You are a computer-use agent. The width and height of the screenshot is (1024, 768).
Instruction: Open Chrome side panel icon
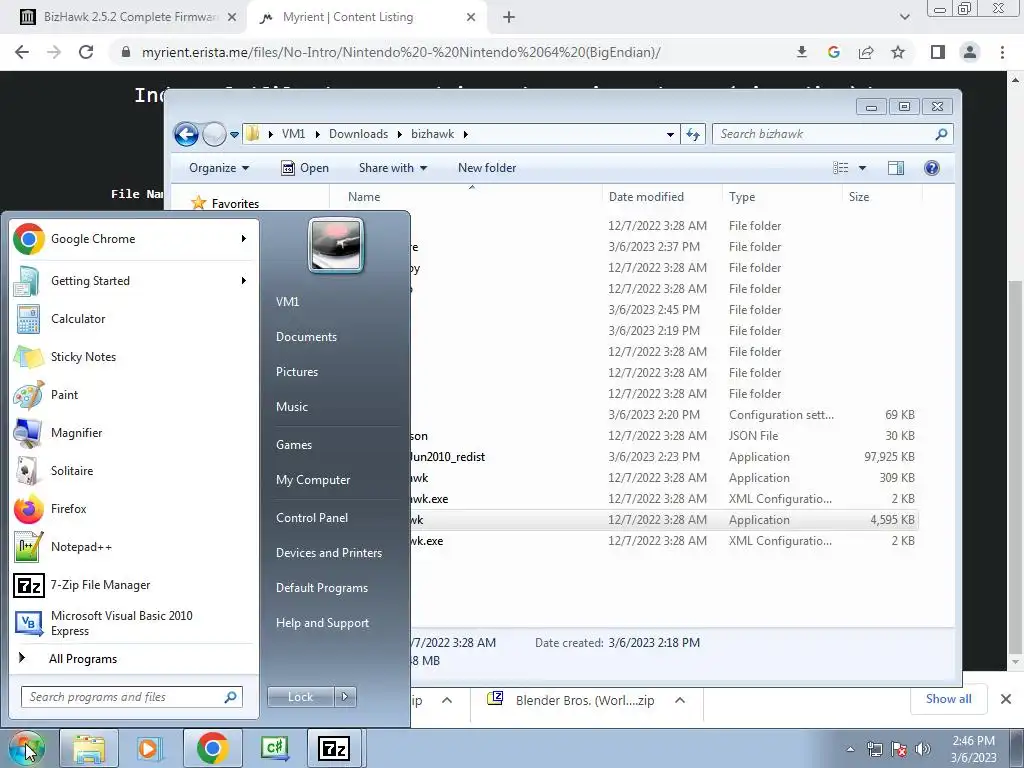click(938, 52)
